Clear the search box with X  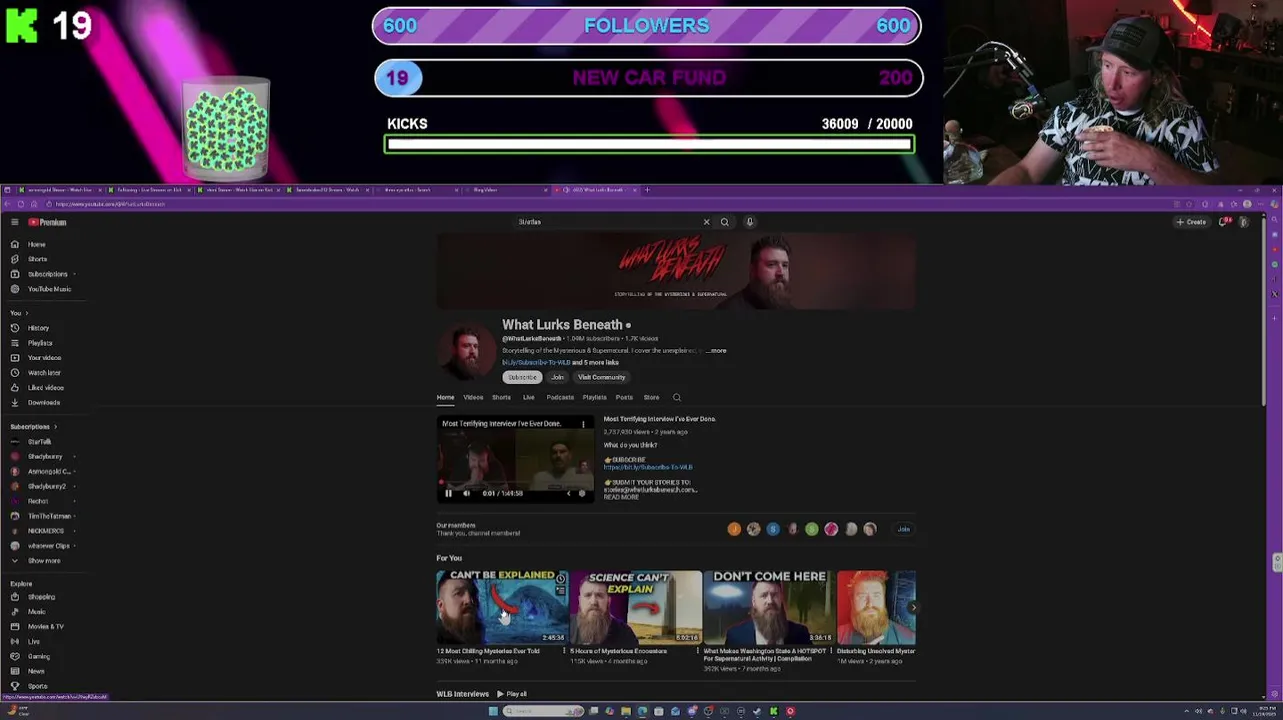pos(706,222)
